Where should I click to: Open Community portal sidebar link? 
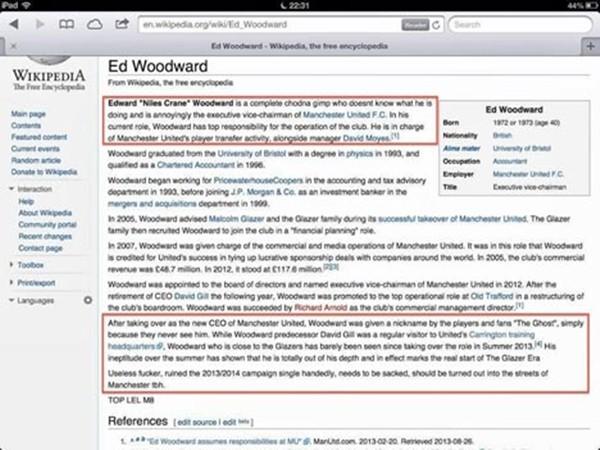coord(47,224)
